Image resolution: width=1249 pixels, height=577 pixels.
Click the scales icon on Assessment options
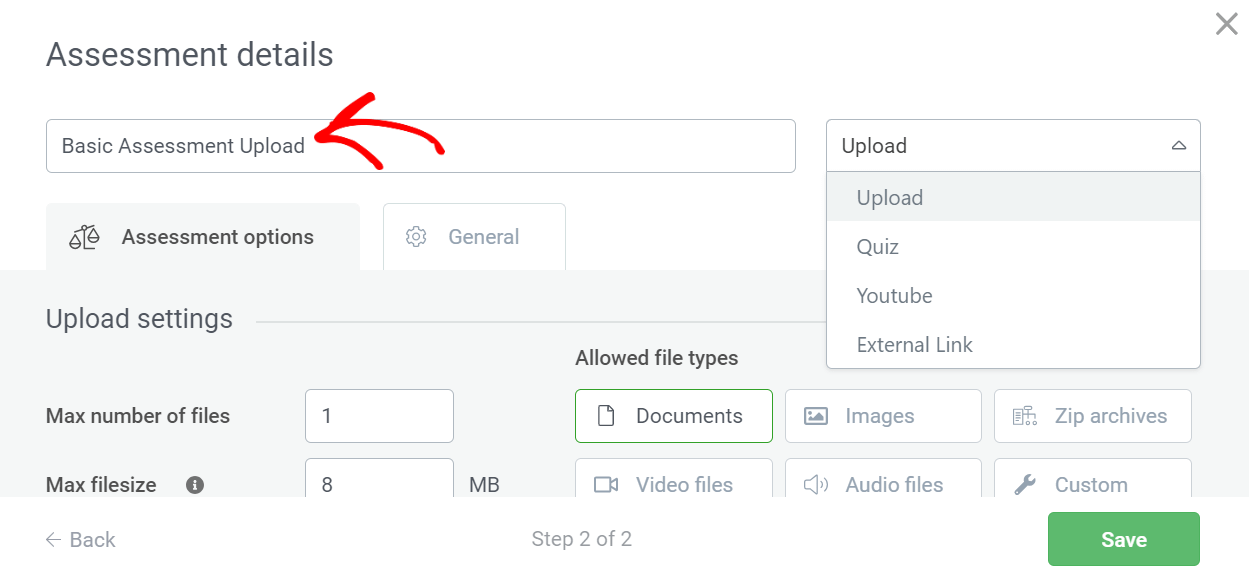[x=85, y=237]
